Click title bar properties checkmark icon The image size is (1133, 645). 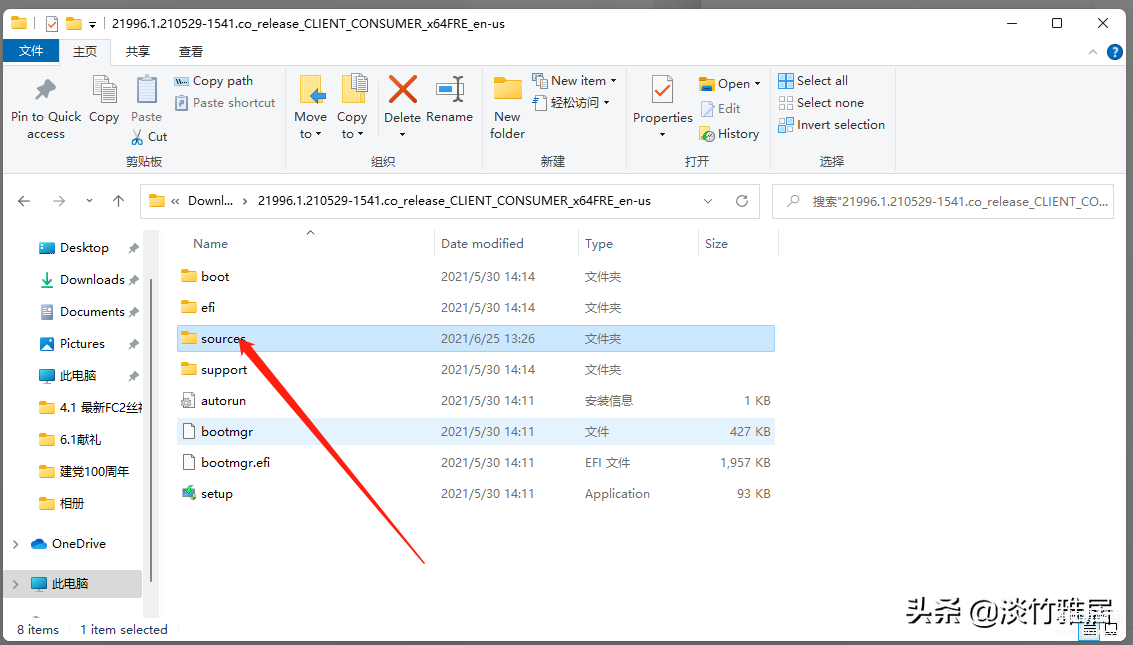tap(52, 24)
